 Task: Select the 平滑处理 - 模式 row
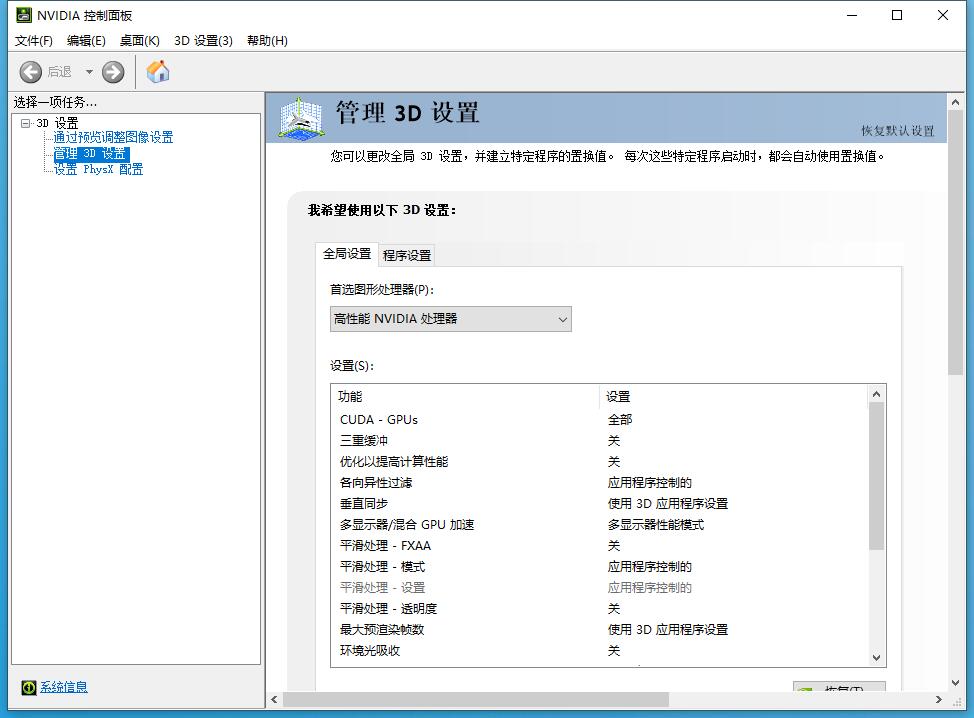pyautogui.click(x=599, y=567)
